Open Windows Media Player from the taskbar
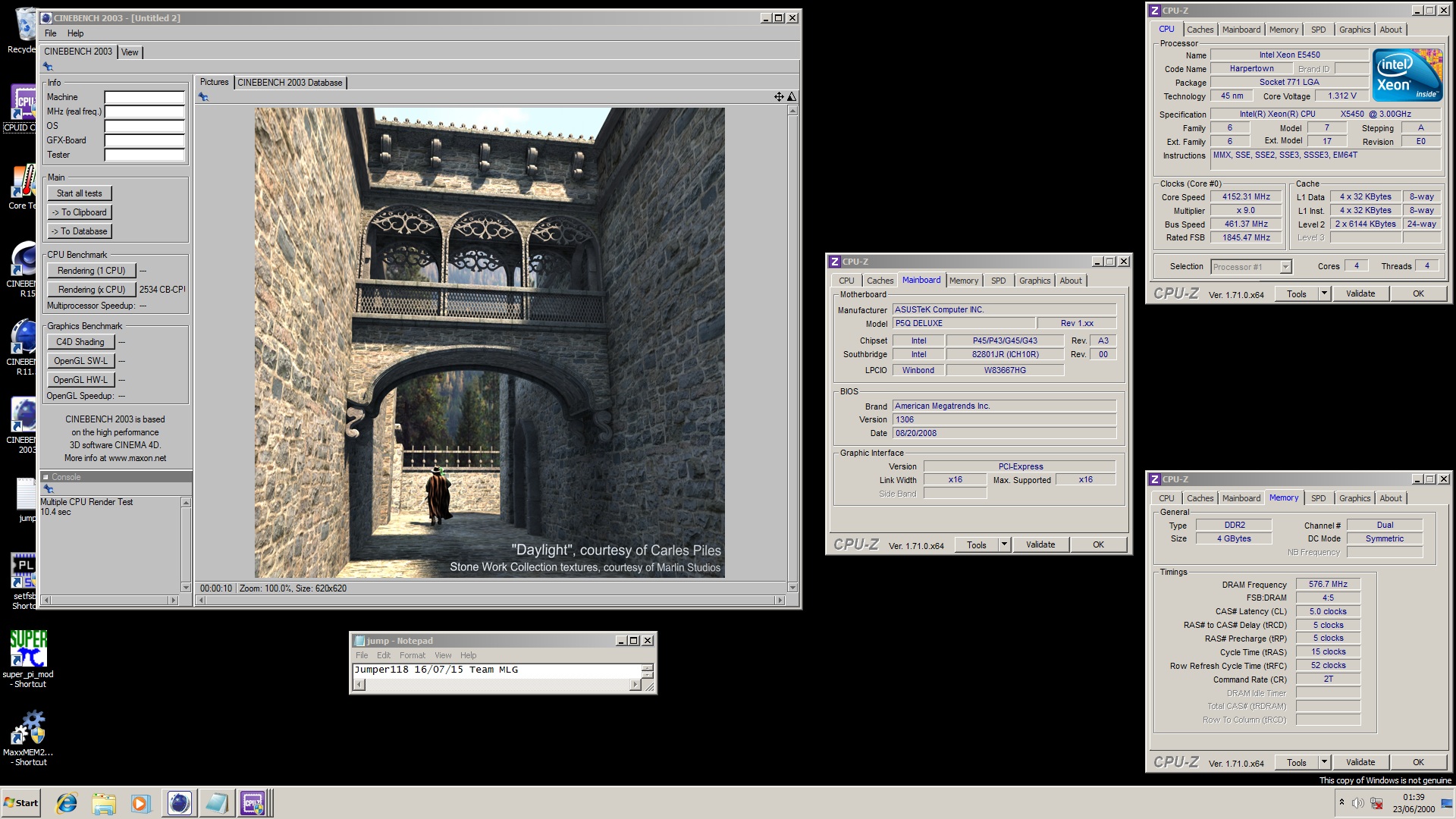This screenshot has height=819, width=1456. [x=141, y=803]
